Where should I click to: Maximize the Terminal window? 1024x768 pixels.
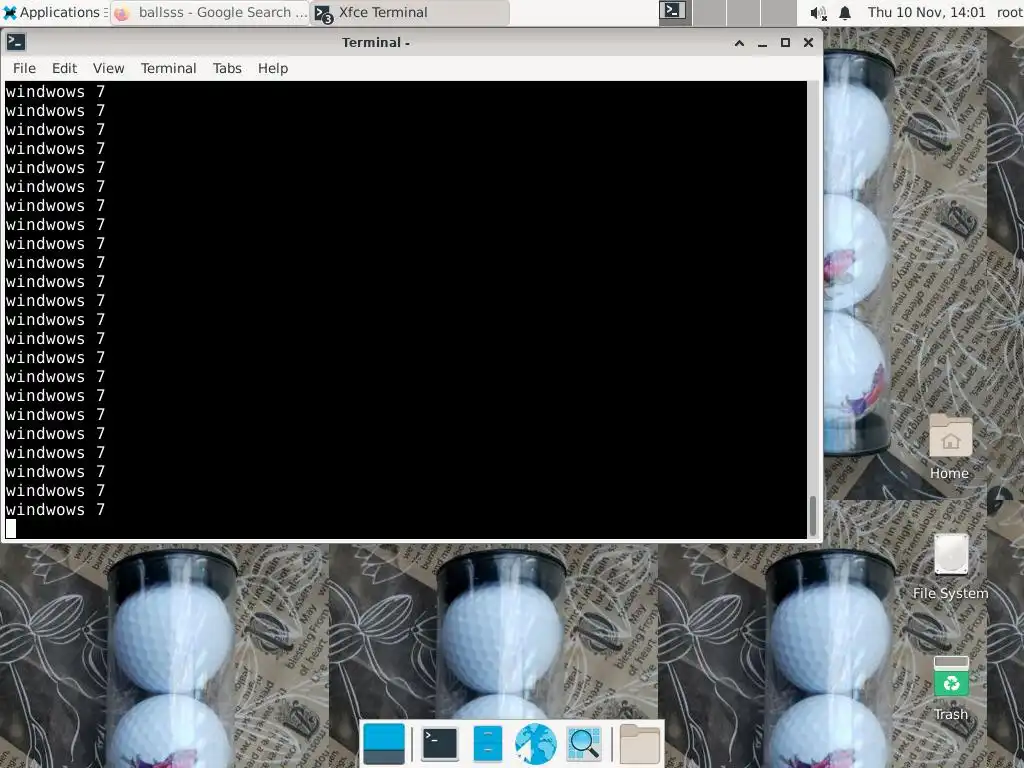[786, 42]
